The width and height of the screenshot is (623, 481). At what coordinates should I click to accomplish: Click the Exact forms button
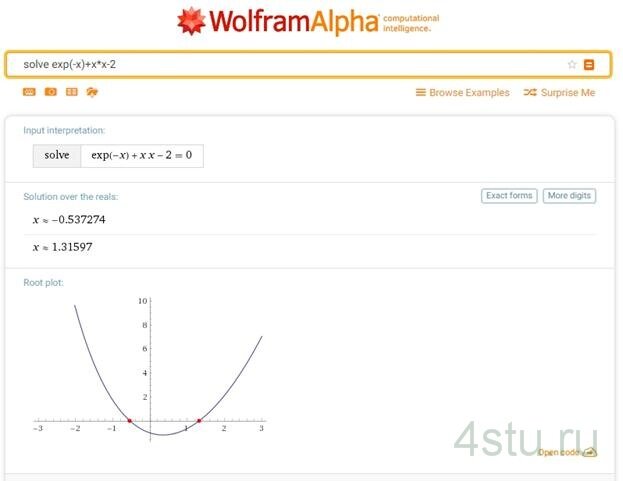click(x=509, y=196)
